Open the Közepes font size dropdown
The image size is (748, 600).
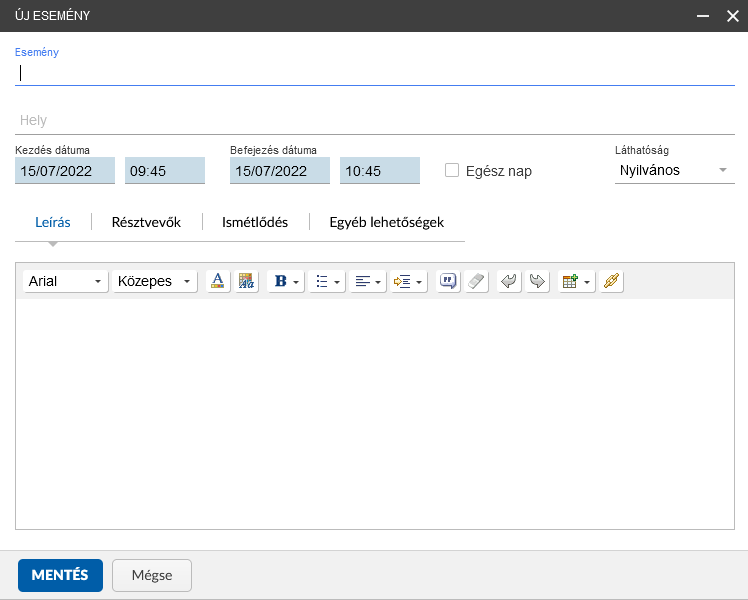pyautogui.click(x=155, y=281)
